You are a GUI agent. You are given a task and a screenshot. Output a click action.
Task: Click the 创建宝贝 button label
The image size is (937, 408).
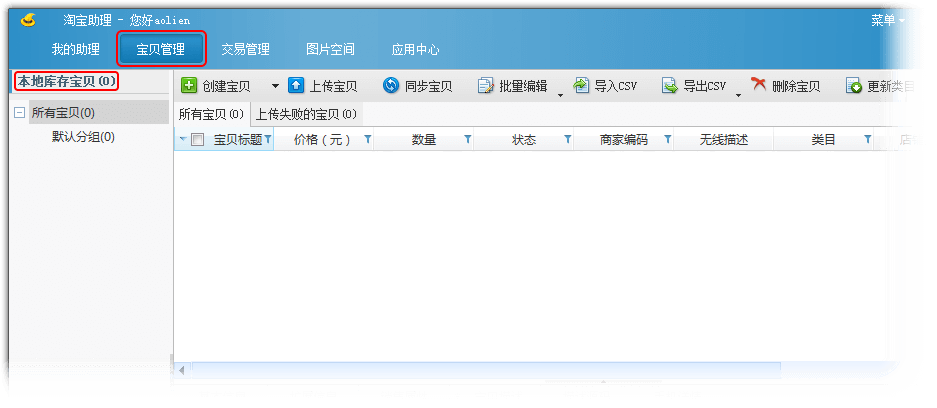click(x=226, y=86)
